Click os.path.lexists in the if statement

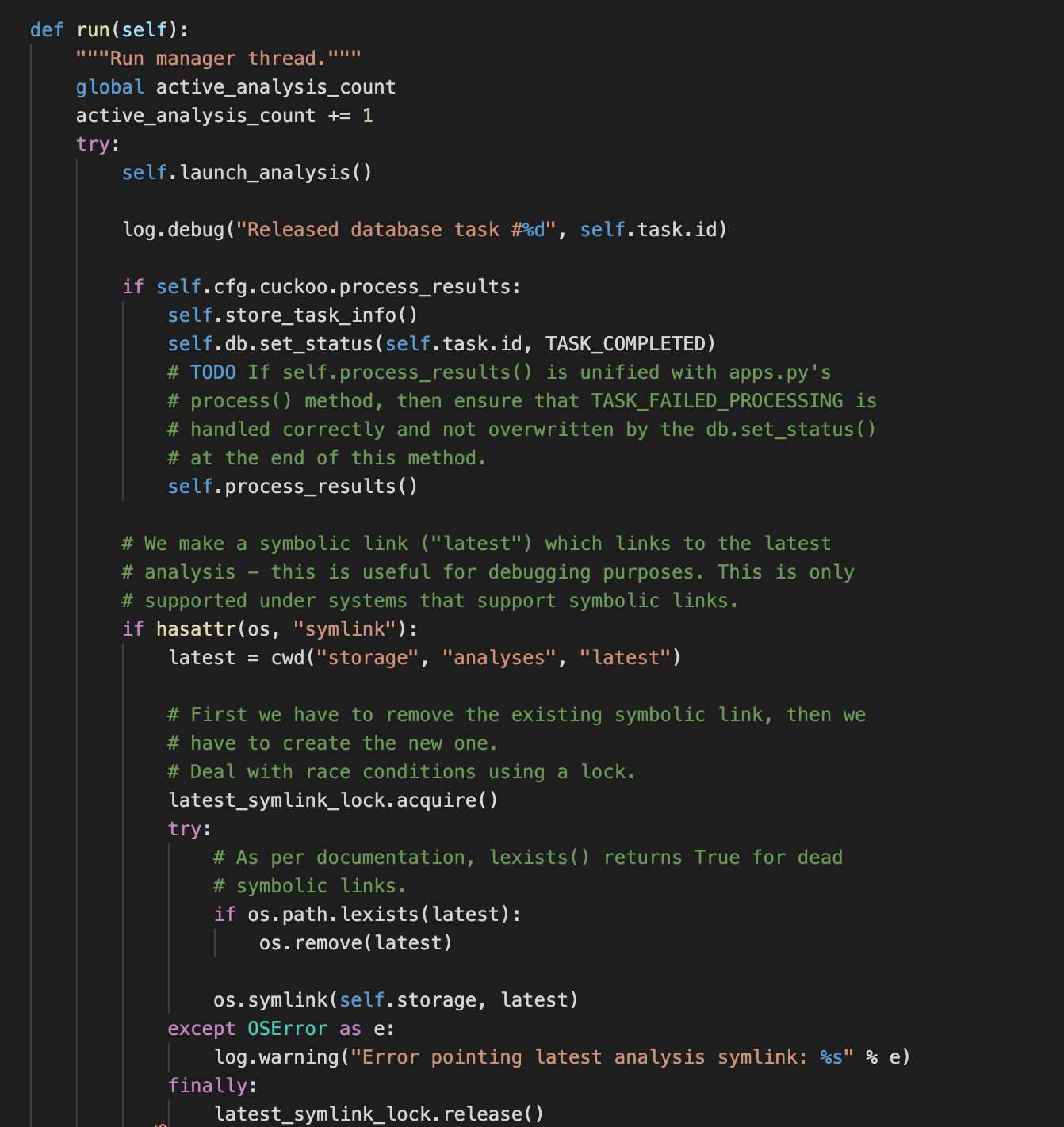(333, 915)
